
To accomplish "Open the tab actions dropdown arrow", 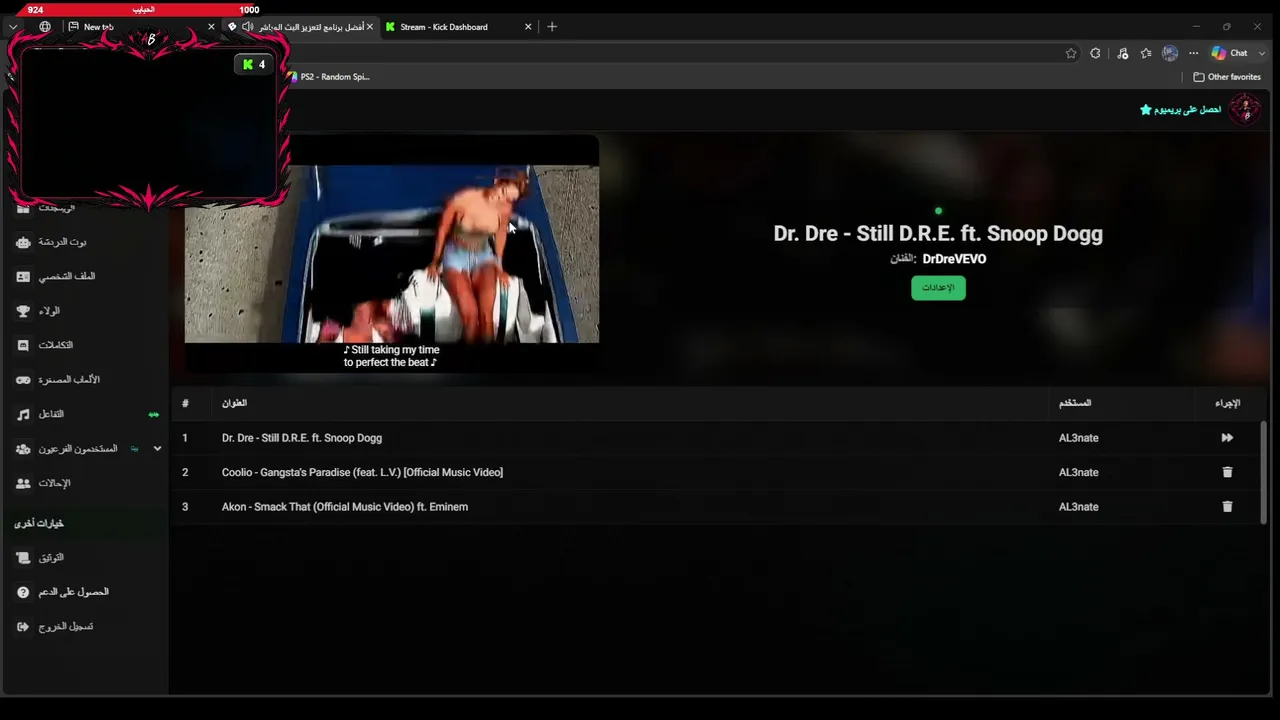I will point(13,27).
